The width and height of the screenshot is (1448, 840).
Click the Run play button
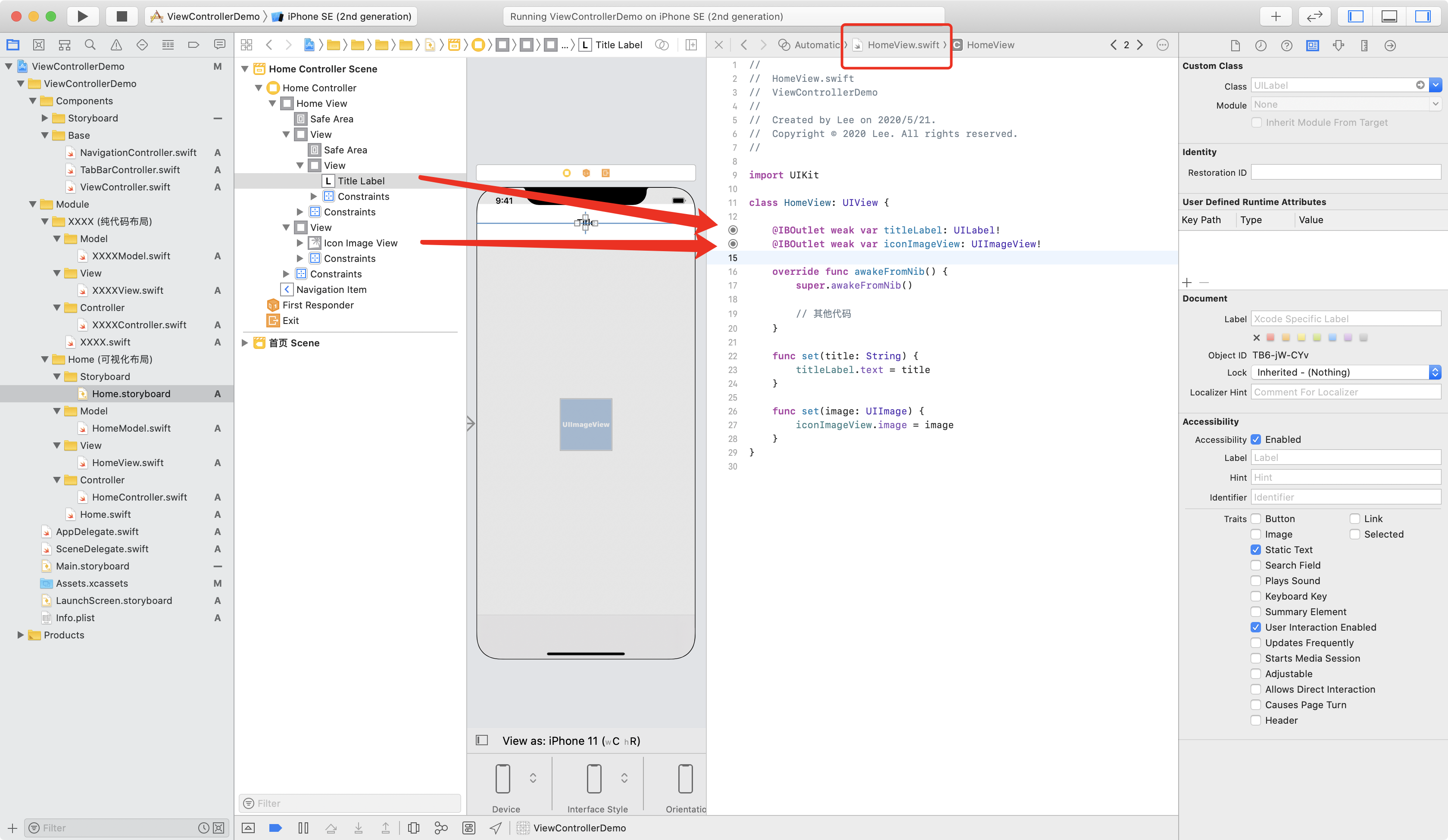(x=83, y=16)
